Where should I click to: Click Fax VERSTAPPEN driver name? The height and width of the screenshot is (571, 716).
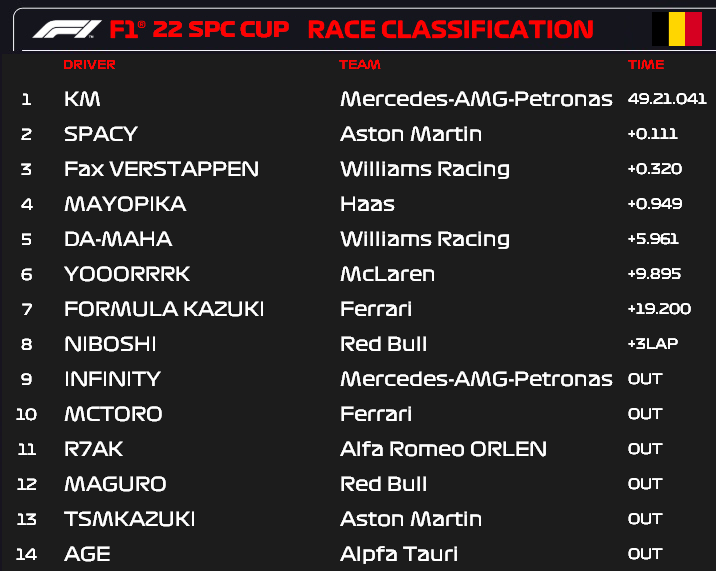click(x=162, y=169)
